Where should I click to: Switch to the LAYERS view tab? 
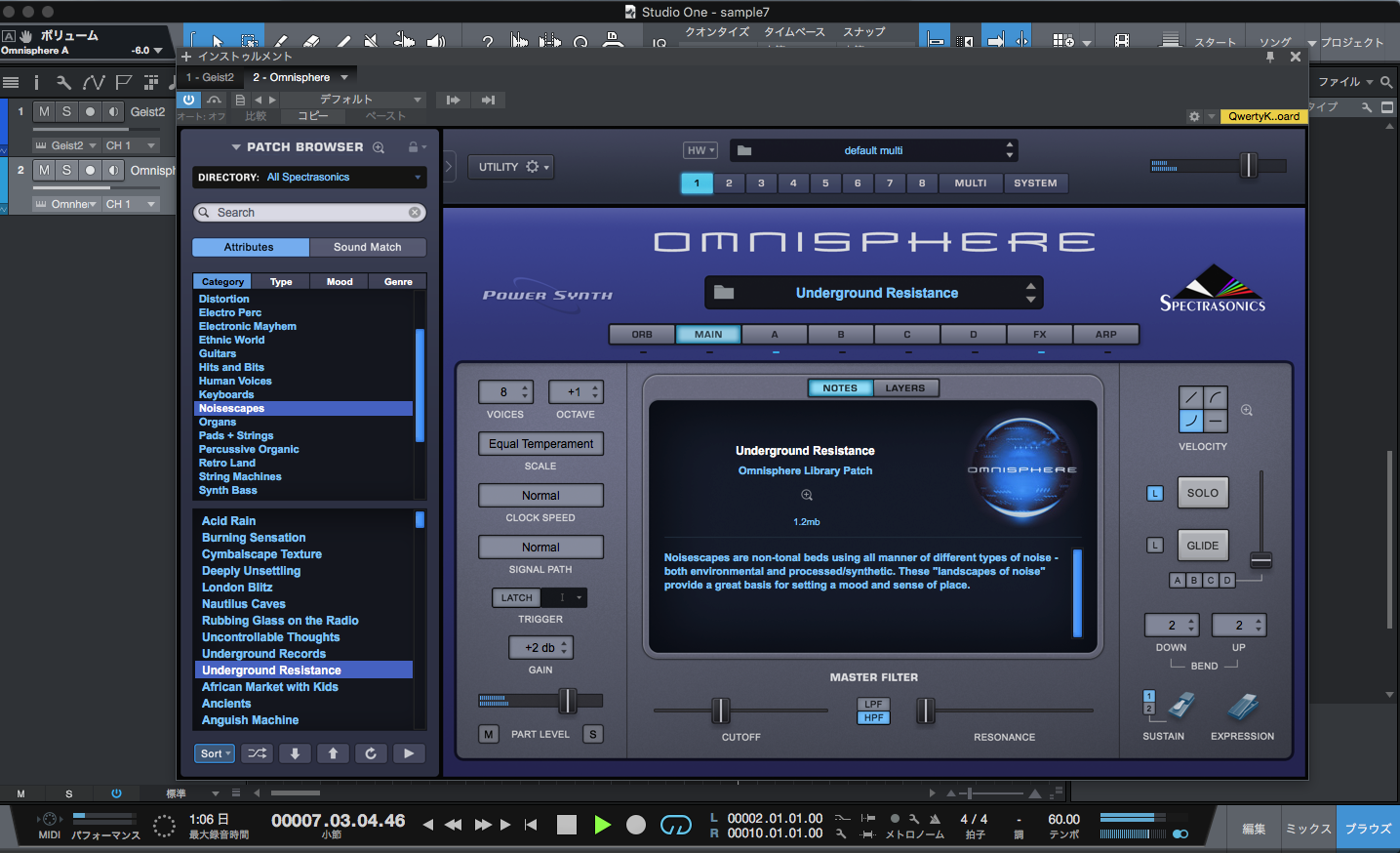[905, 388]
